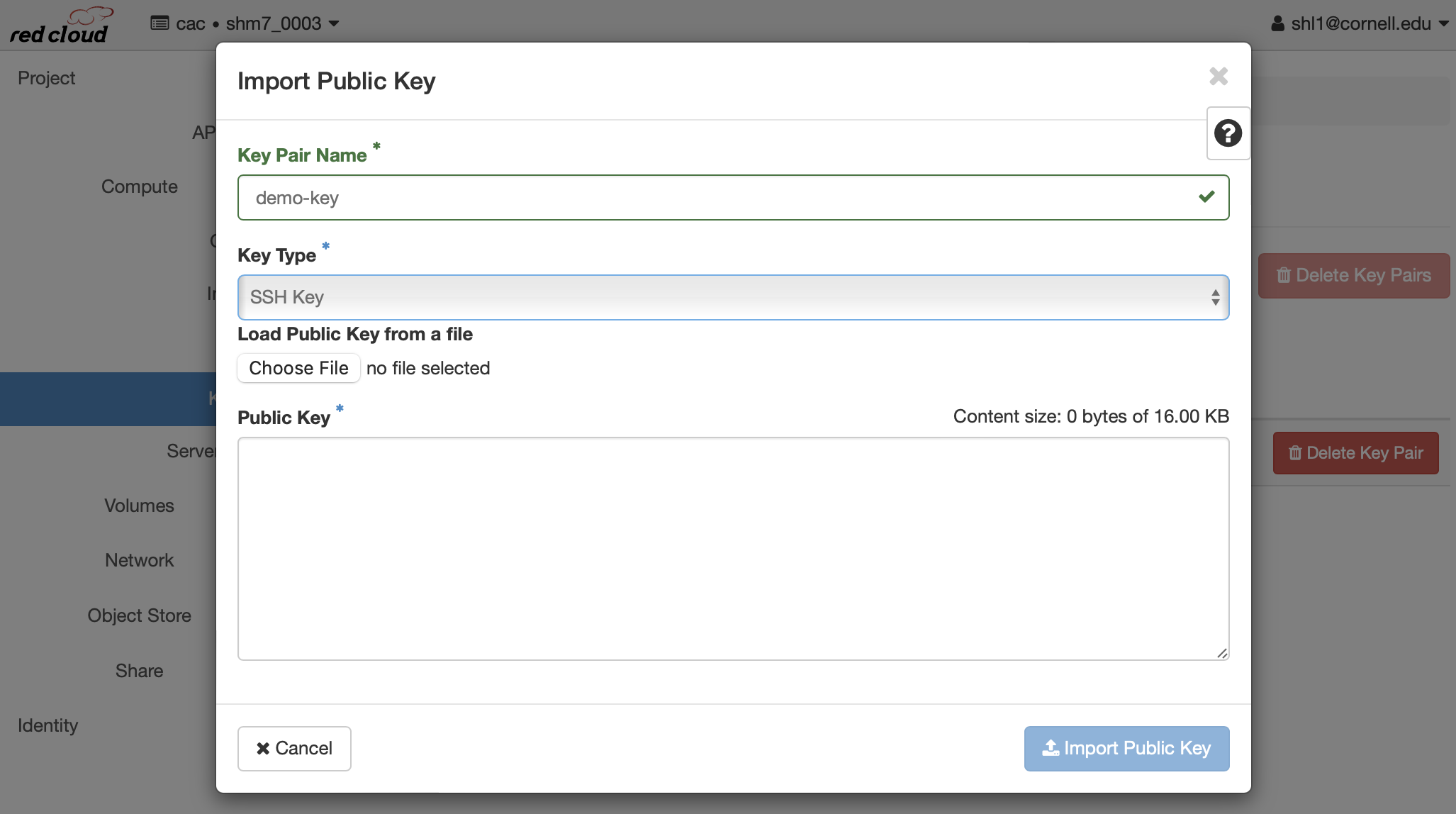Click the Import Public Key upload icon

click(x=1051, y=749)
